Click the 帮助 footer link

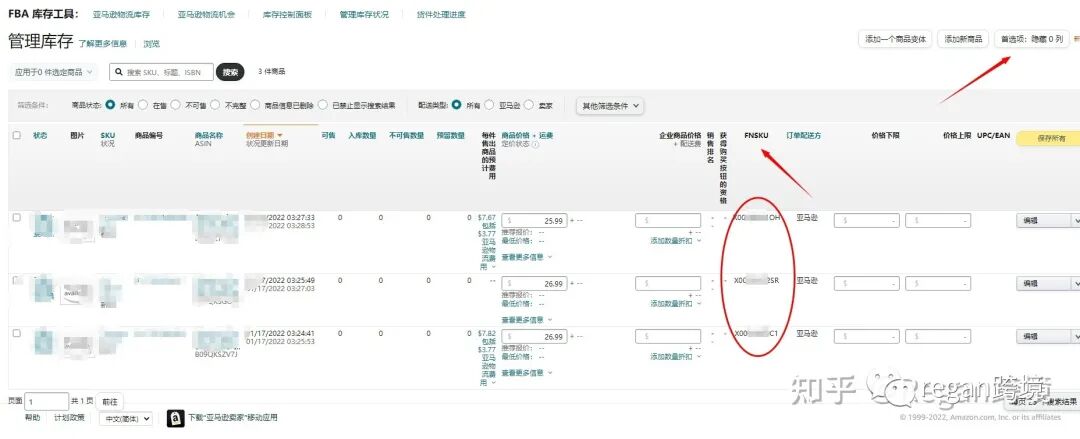32,418
